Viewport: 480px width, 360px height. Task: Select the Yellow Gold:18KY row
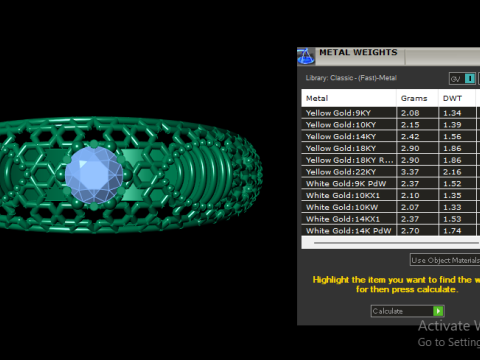(x=391, y=148)
